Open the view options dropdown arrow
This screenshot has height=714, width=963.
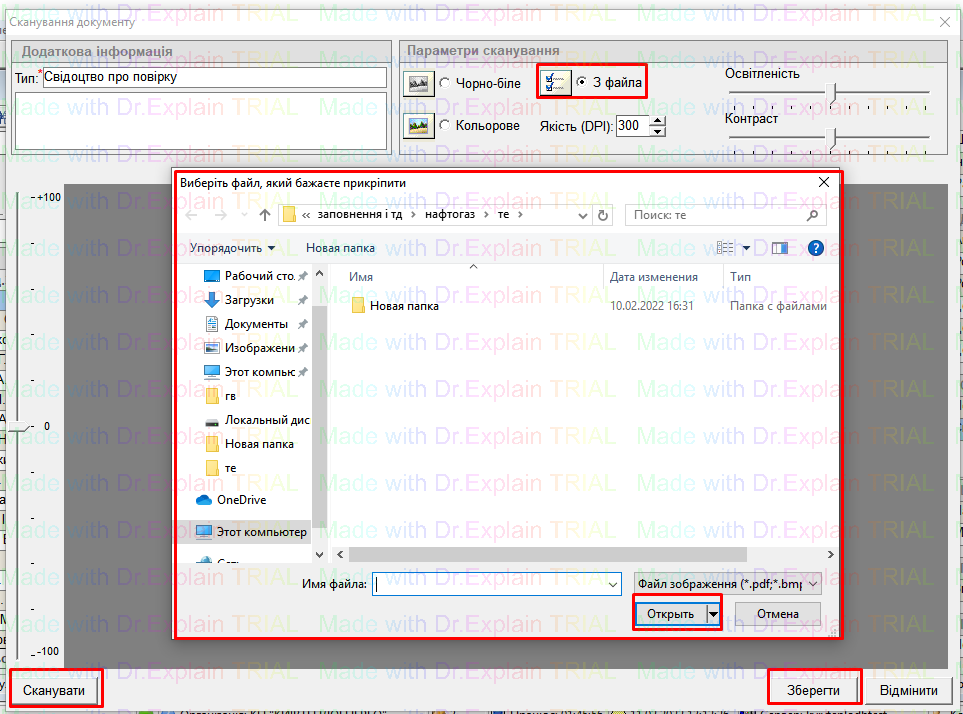(x=746, y=248)
